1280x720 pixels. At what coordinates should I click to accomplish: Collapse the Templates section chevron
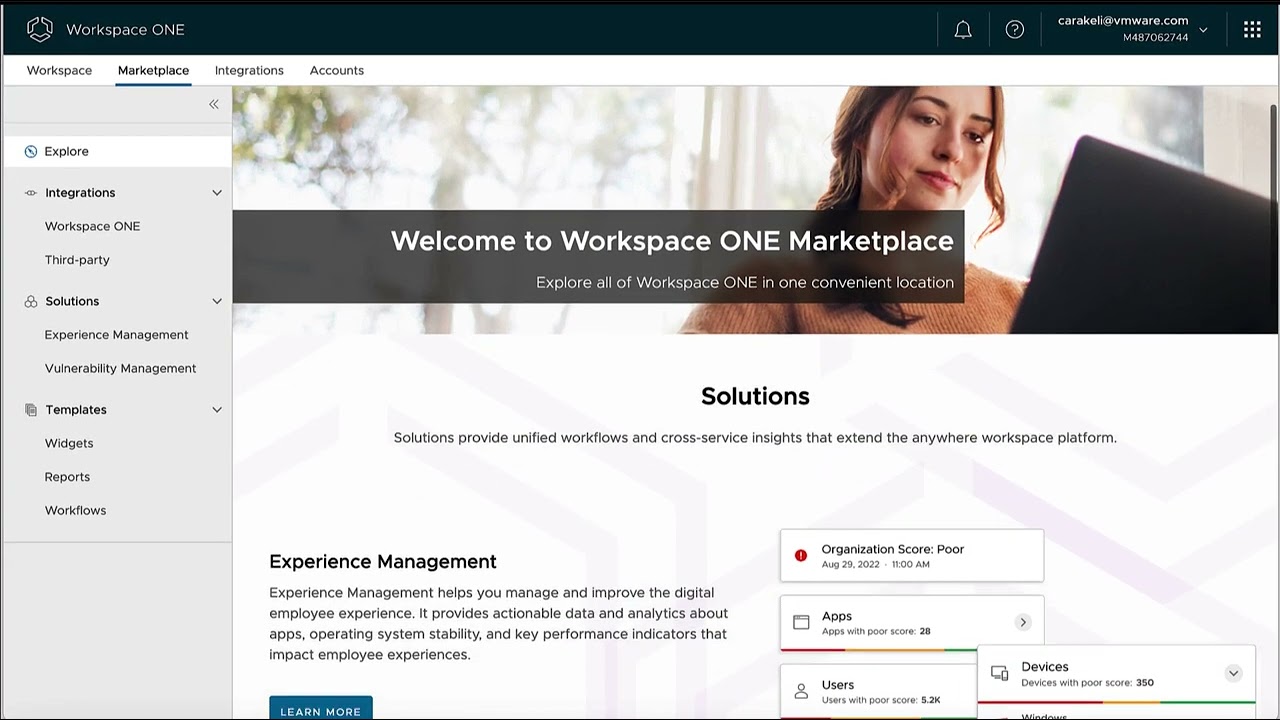(217, 410)
